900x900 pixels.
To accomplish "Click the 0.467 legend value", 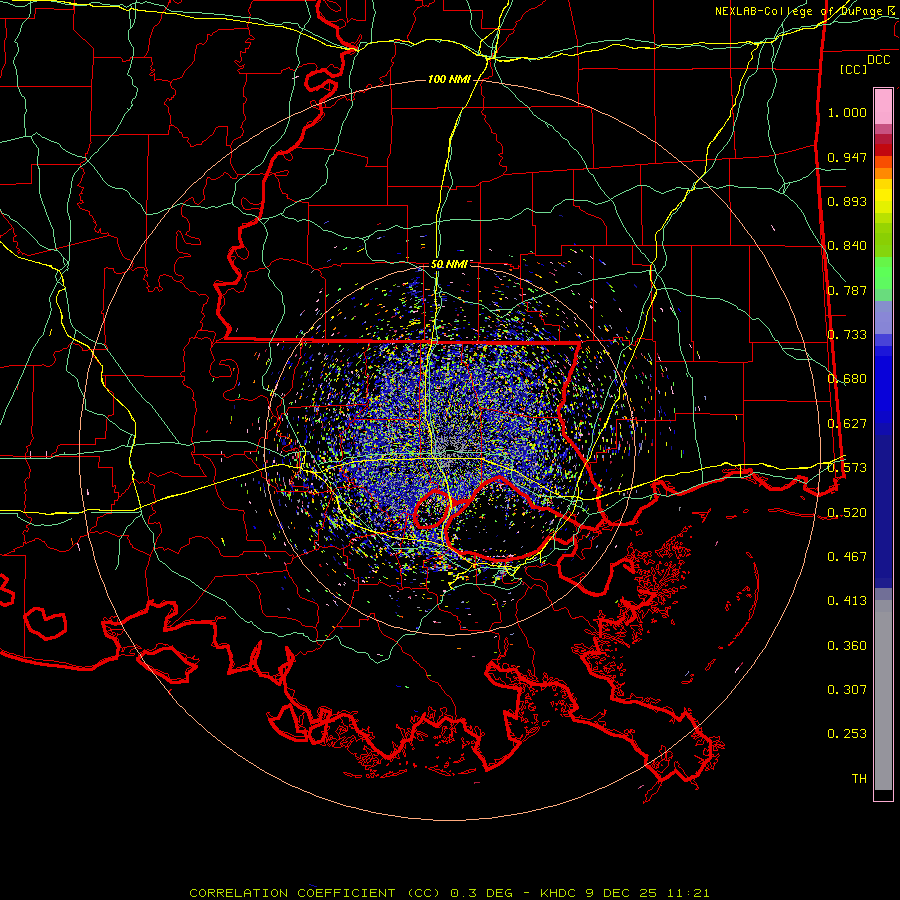I will point(847,557).
